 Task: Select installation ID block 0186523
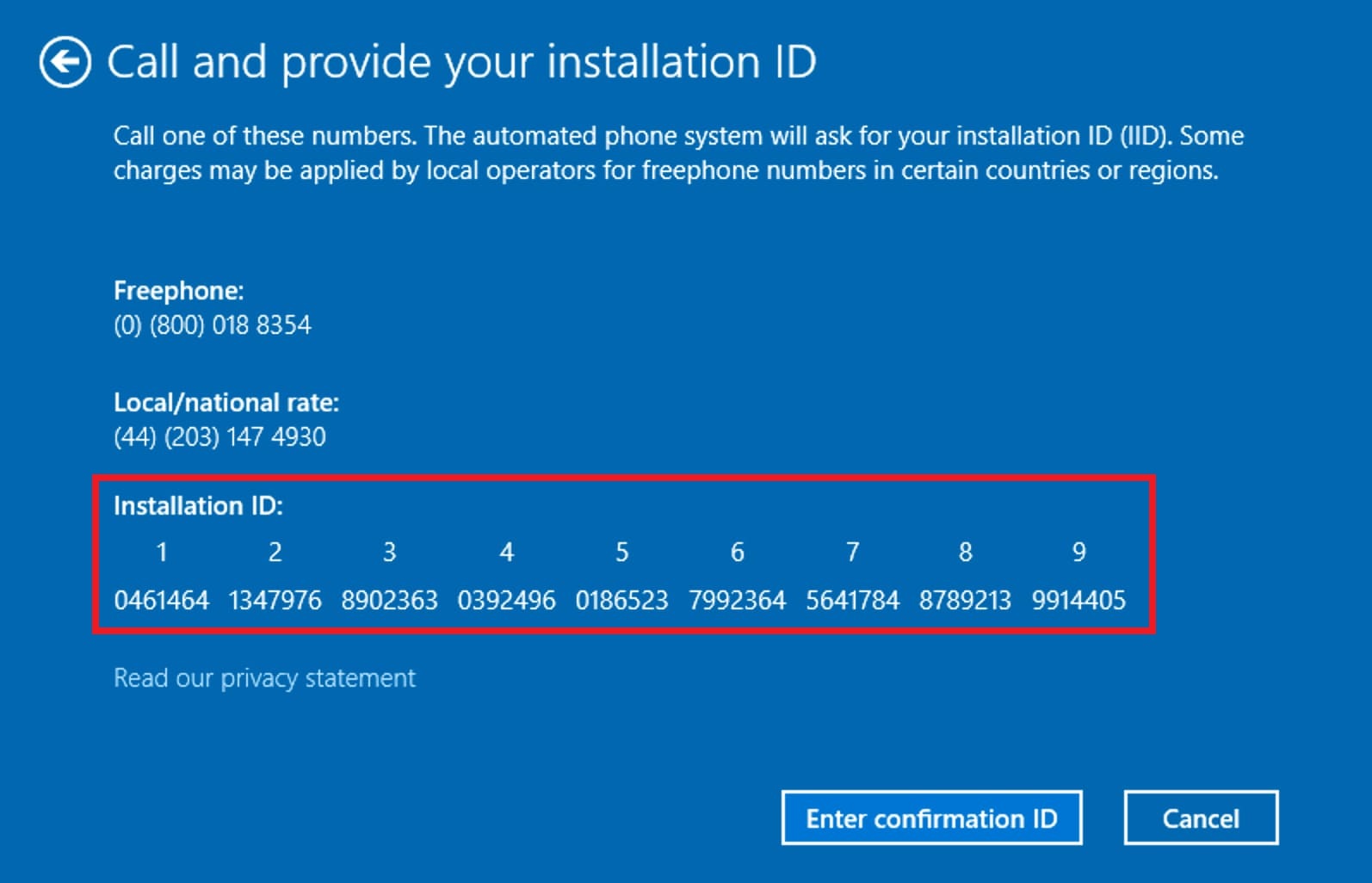pyautogui.click(x=621, y=600)
